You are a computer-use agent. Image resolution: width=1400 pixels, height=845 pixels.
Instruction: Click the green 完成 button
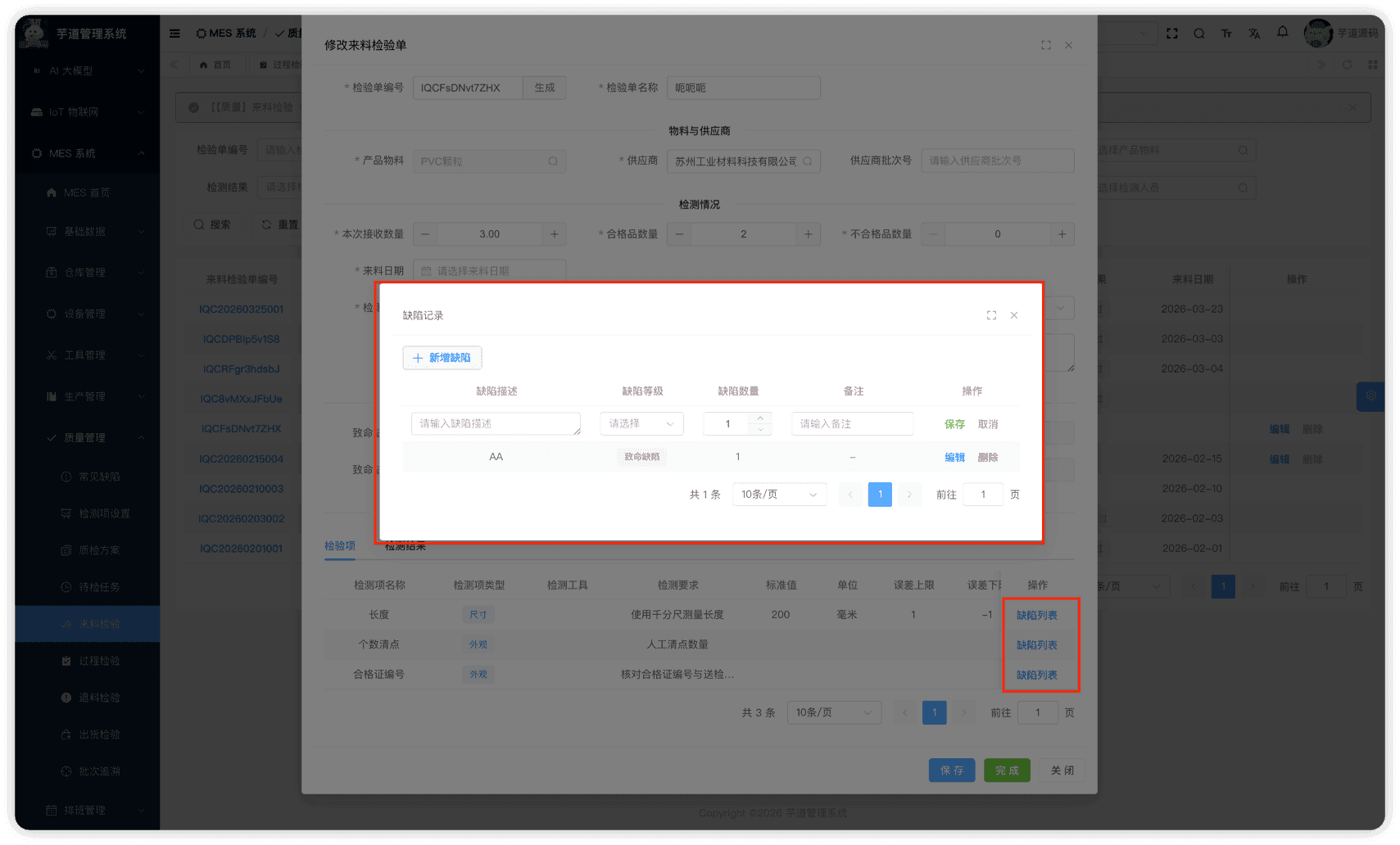[1007, 770]
